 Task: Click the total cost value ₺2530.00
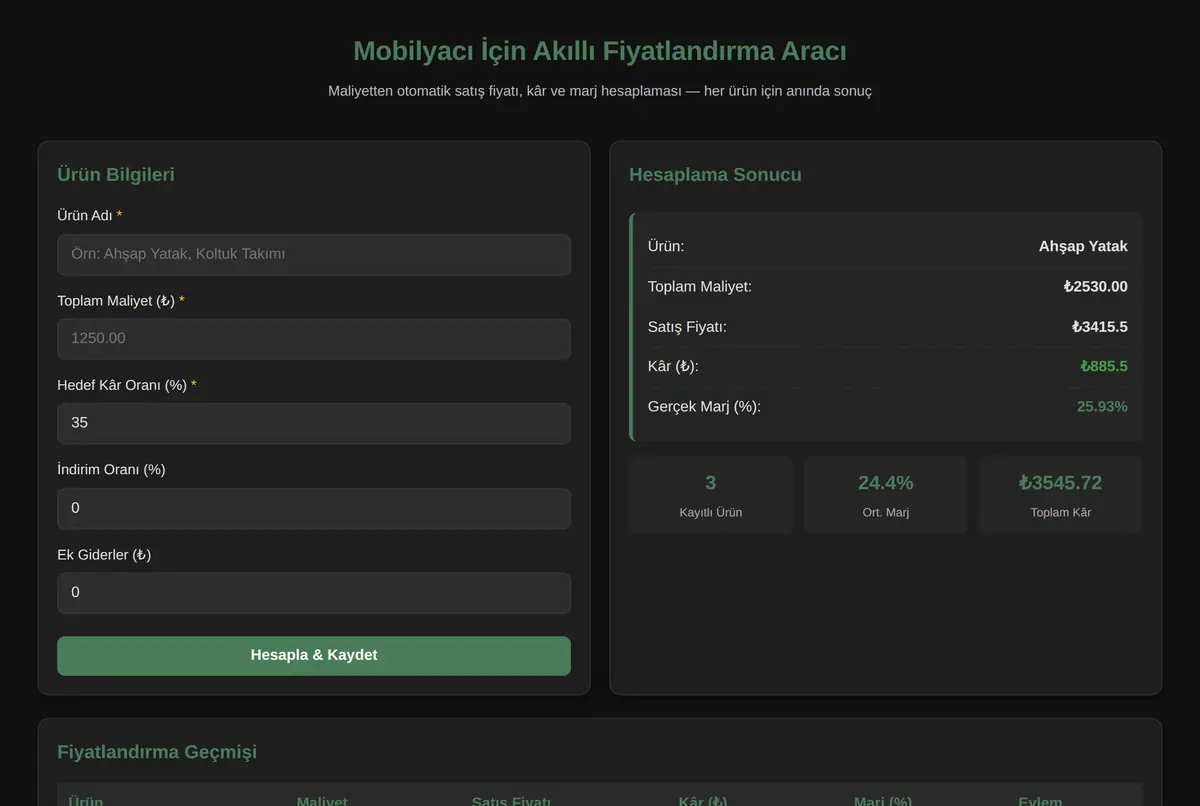coord(1096,287)
